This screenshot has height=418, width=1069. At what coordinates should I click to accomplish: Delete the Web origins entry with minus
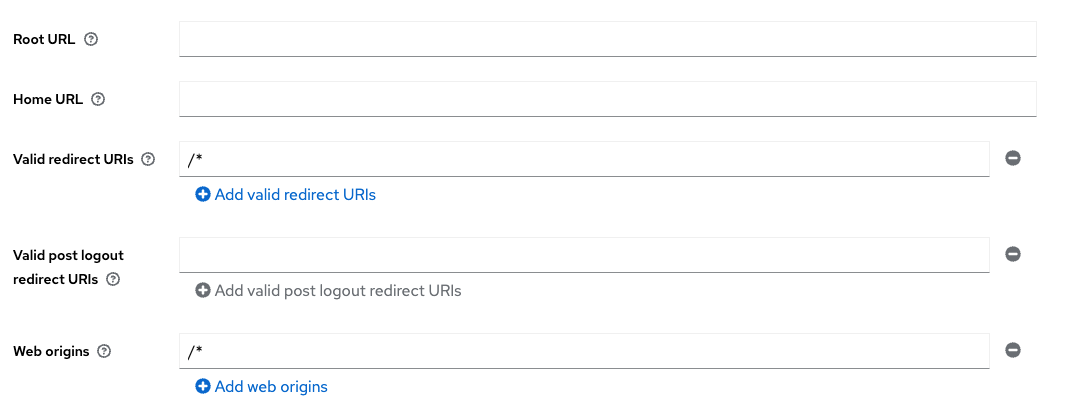(x=1013, y=350)
